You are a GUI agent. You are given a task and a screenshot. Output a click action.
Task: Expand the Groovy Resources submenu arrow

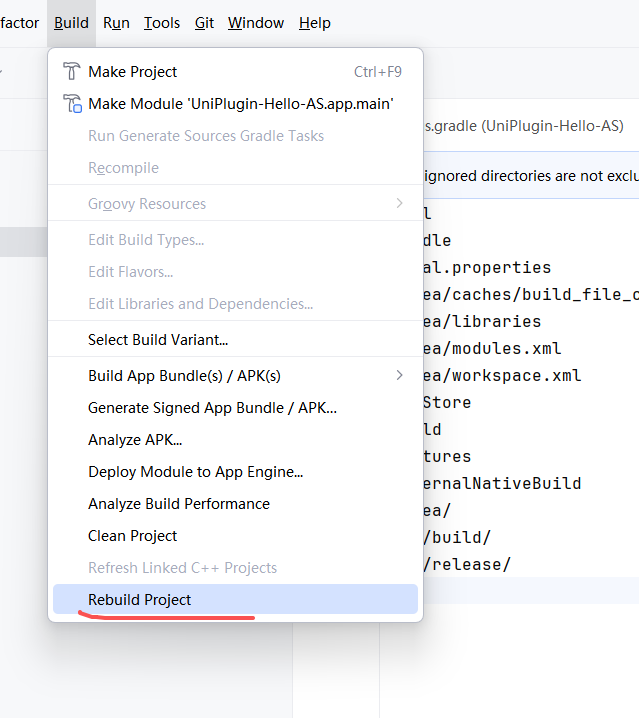pos(400,204)
